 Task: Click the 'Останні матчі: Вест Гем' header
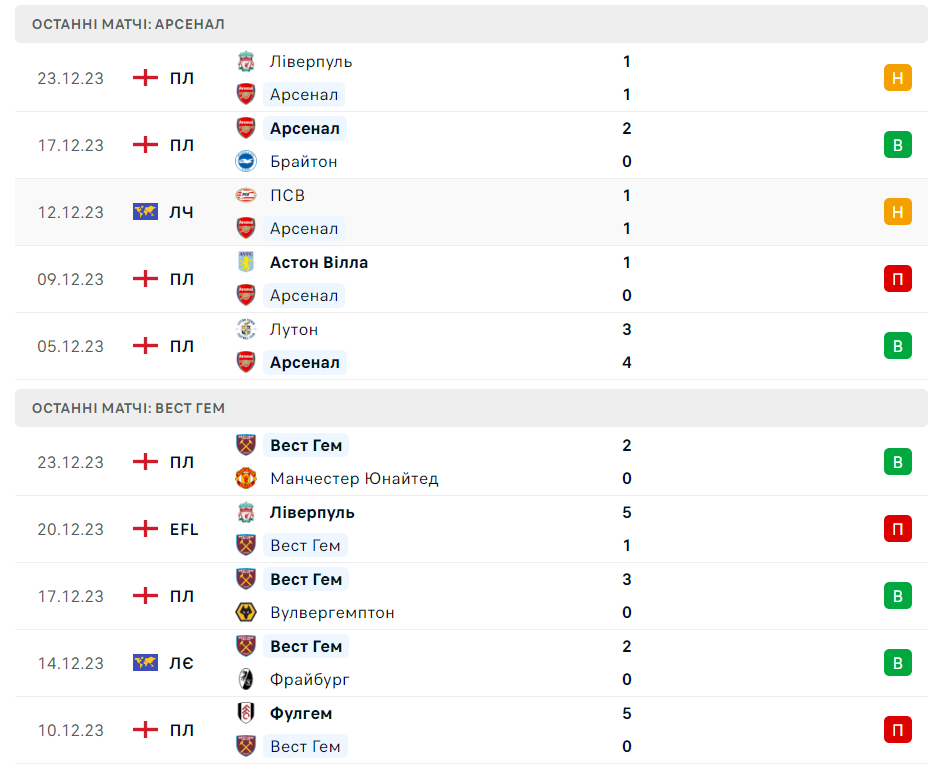click(128, 408)
